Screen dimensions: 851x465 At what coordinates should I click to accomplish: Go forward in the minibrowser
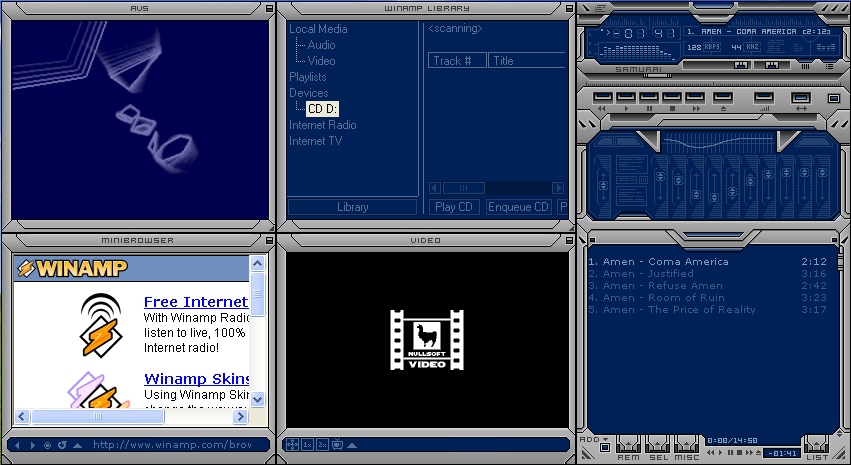pos(33,445)
